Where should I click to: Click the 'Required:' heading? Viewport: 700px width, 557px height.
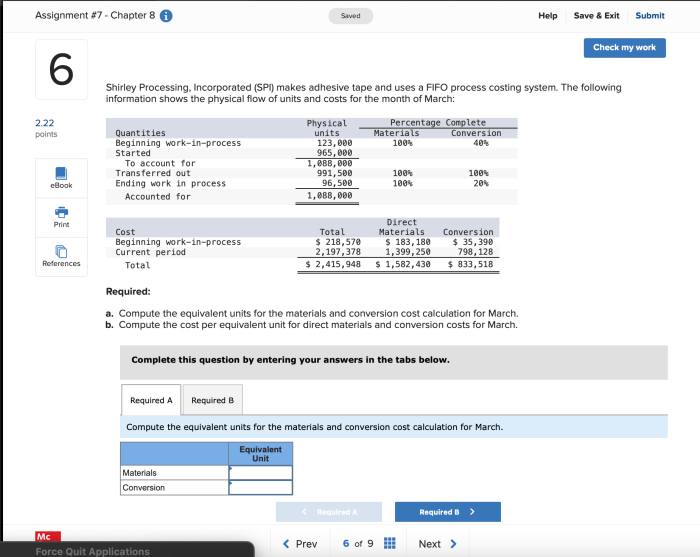[x=128, y=291]
